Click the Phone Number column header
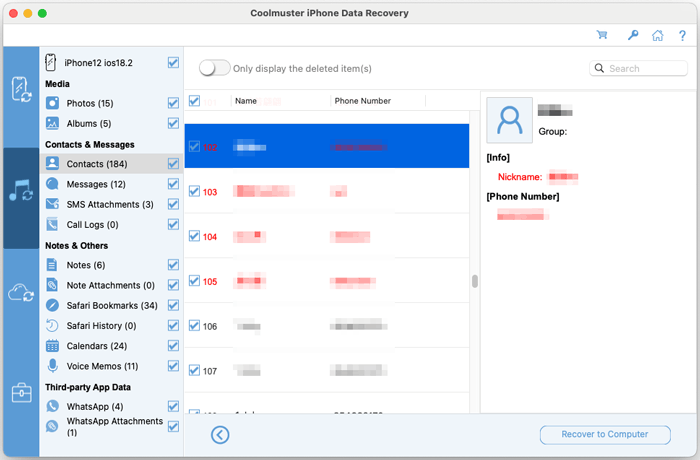Image resolution: width=700 pixels, height=460 pixels. pos(362,101)
